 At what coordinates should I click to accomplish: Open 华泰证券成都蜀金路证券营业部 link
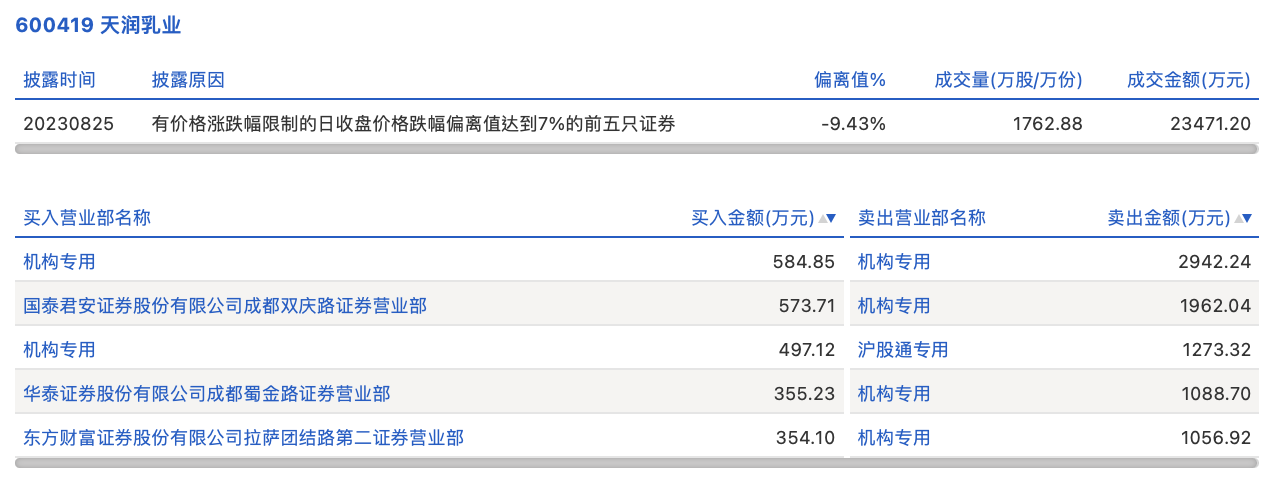coord(207,394)
